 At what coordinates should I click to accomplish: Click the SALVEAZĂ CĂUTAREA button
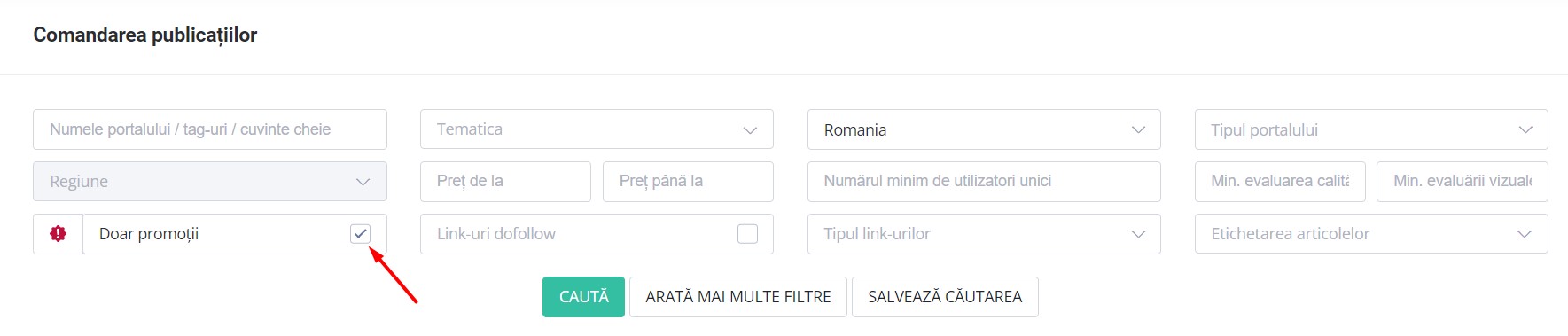click(945, 297)
